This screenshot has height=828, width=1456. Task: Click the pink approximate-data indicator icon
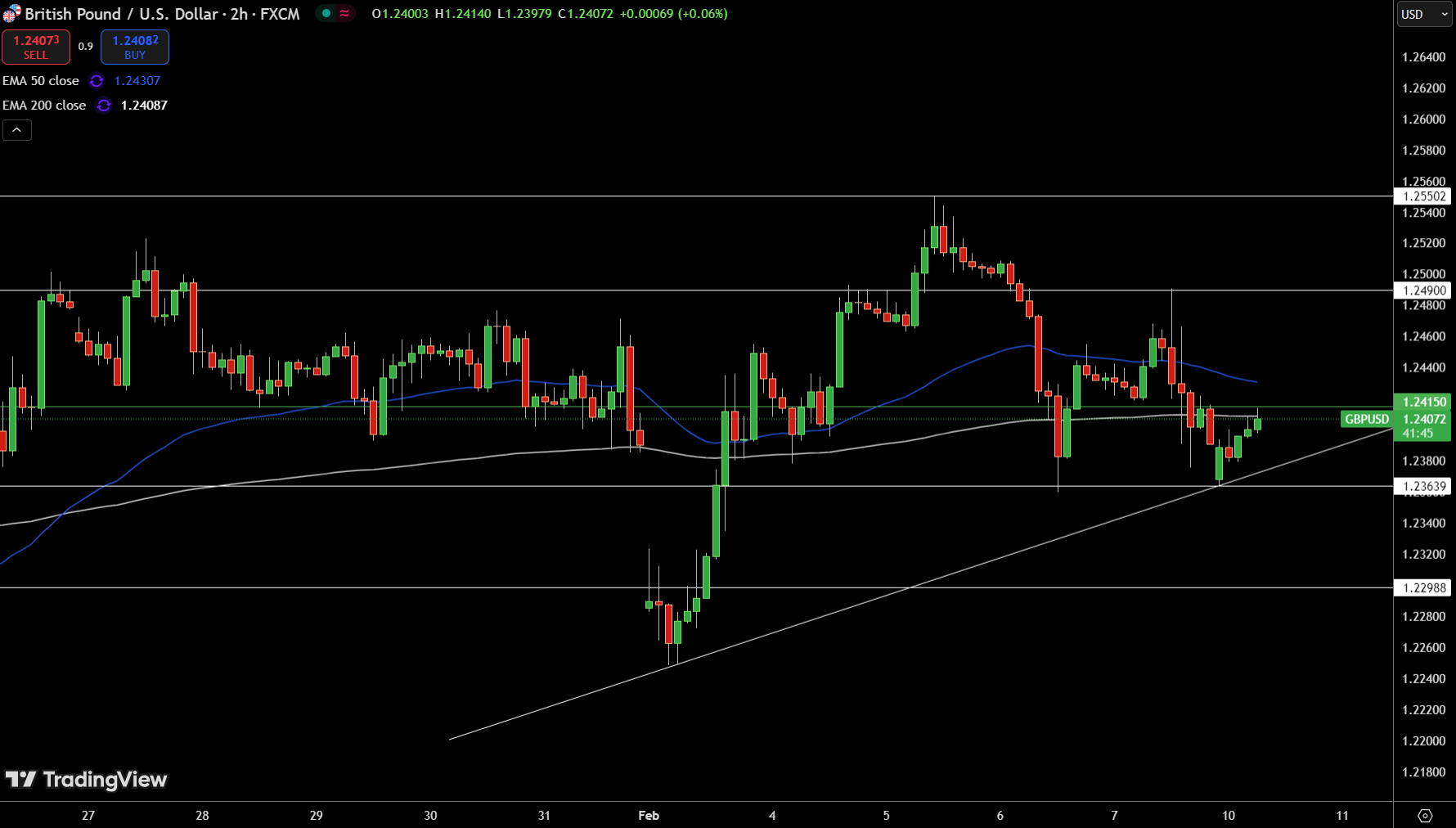[x=344, y=13]
